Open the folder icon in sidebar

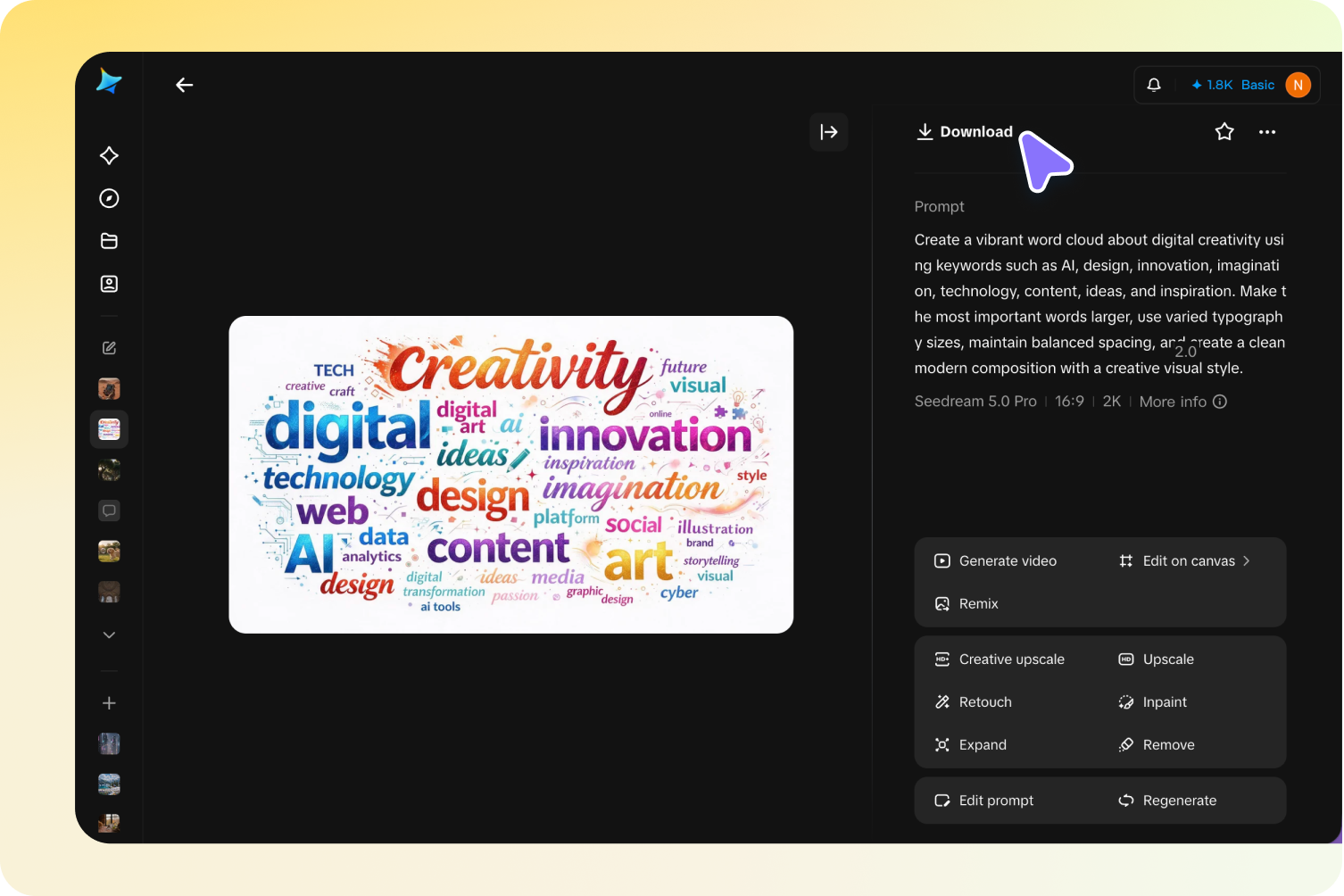[x=109, y=241]
